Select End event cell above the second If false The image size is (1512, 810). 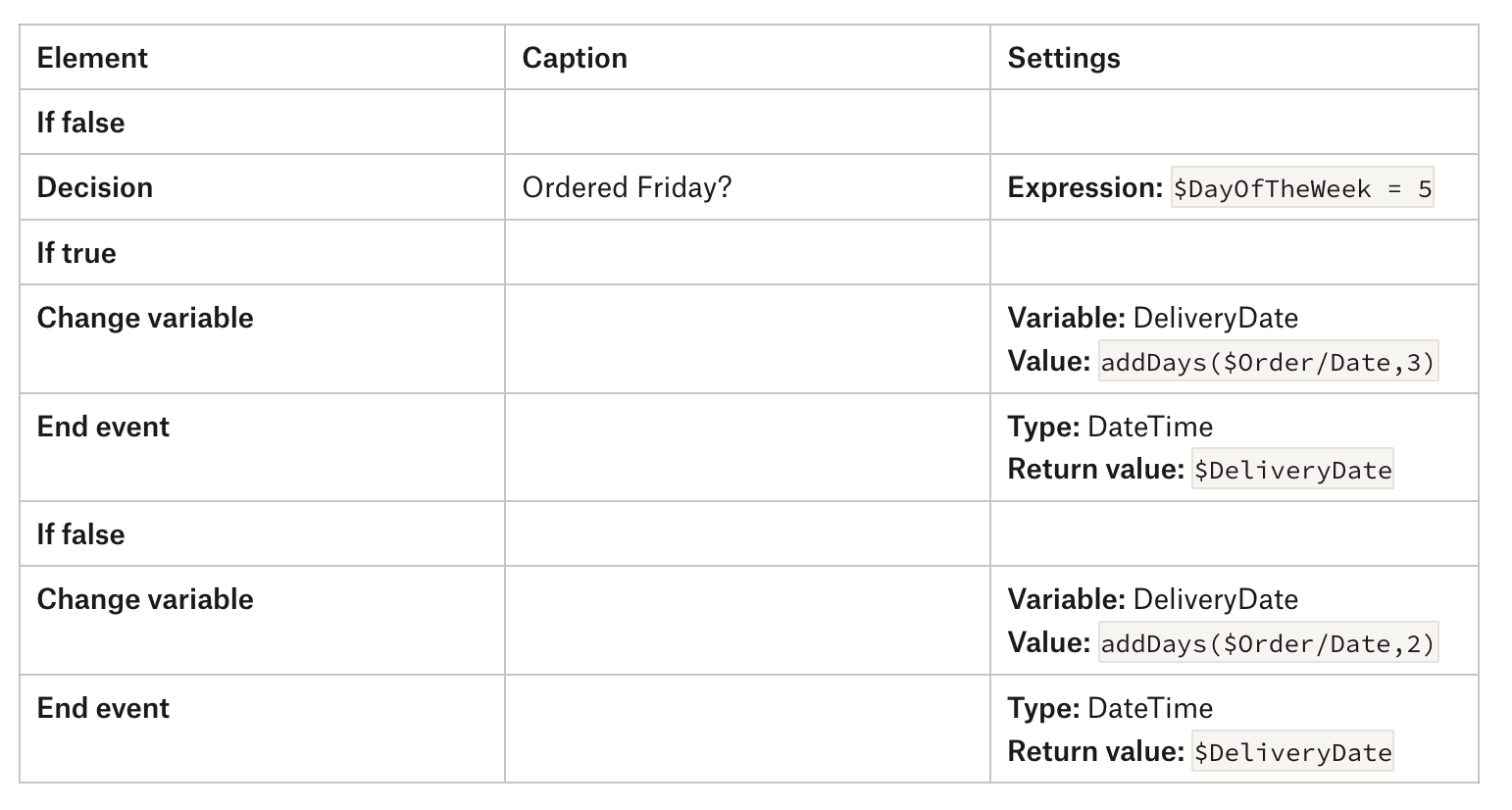[x=103, y=427]
